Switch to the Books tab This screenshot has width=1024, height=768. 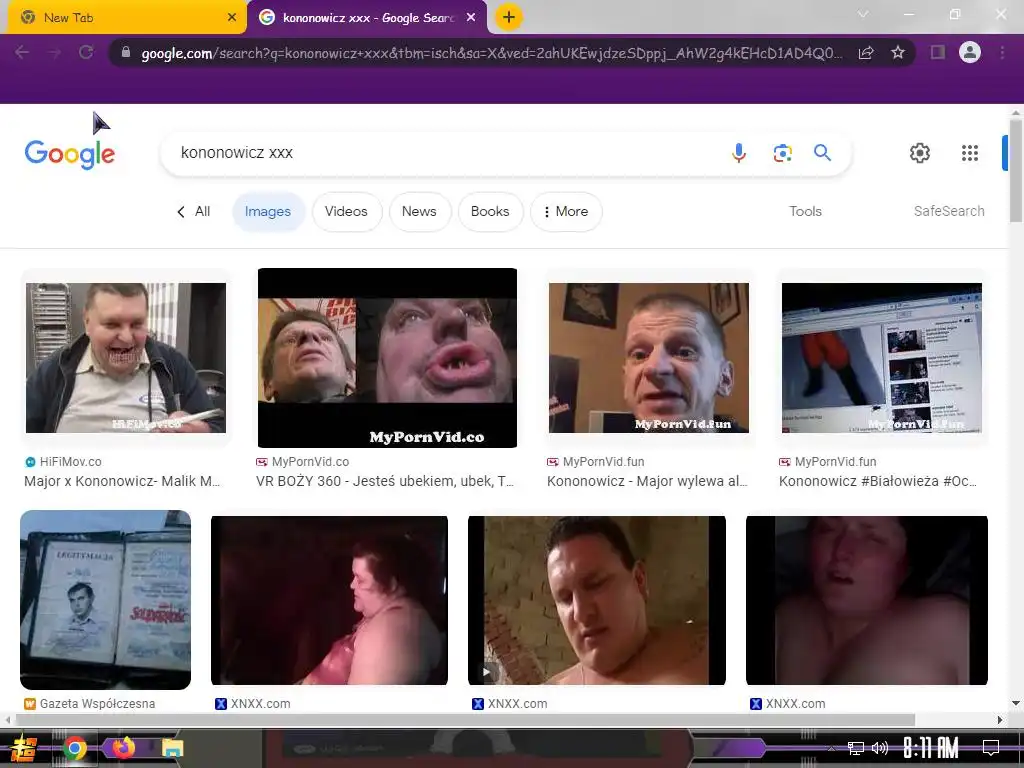(x=490, y=212)
